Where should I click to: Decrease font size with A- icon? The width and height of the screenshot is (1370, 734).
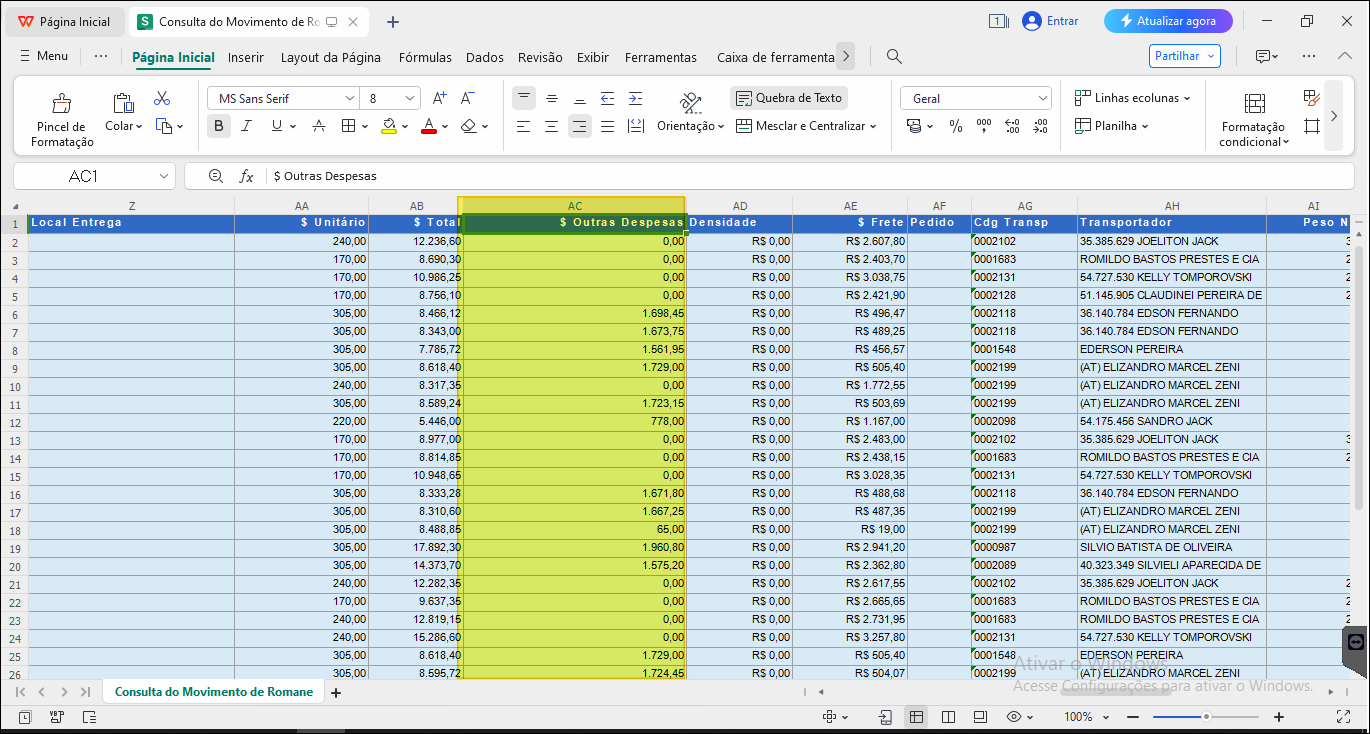coord(467,98)
